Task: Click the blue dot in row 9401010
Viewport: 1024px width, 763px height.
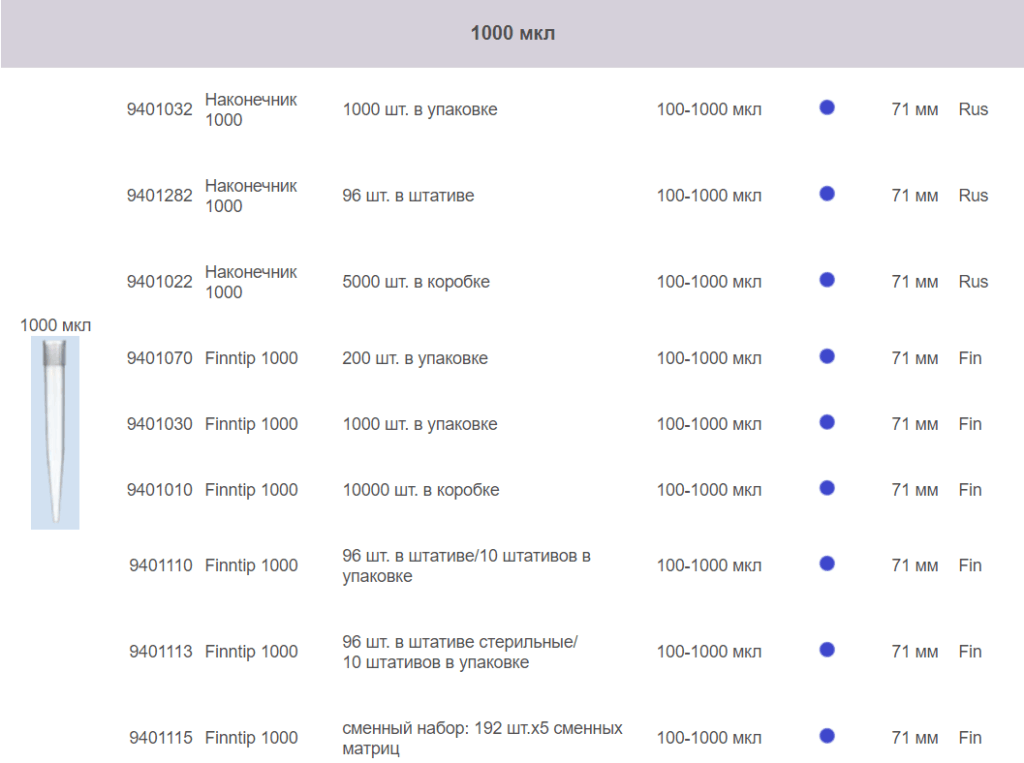Action: click(x=827, y=488)
